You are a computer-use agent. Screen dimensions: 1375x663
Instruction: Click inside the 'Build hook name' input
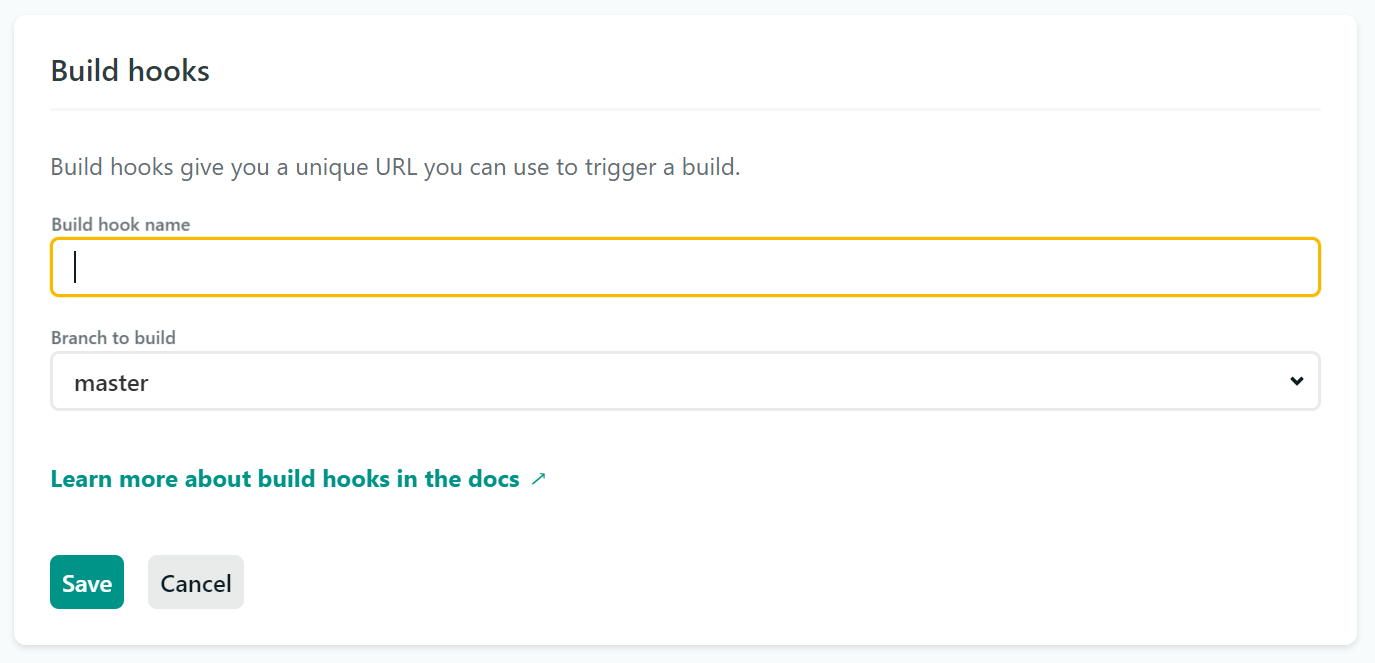(687, 267)
